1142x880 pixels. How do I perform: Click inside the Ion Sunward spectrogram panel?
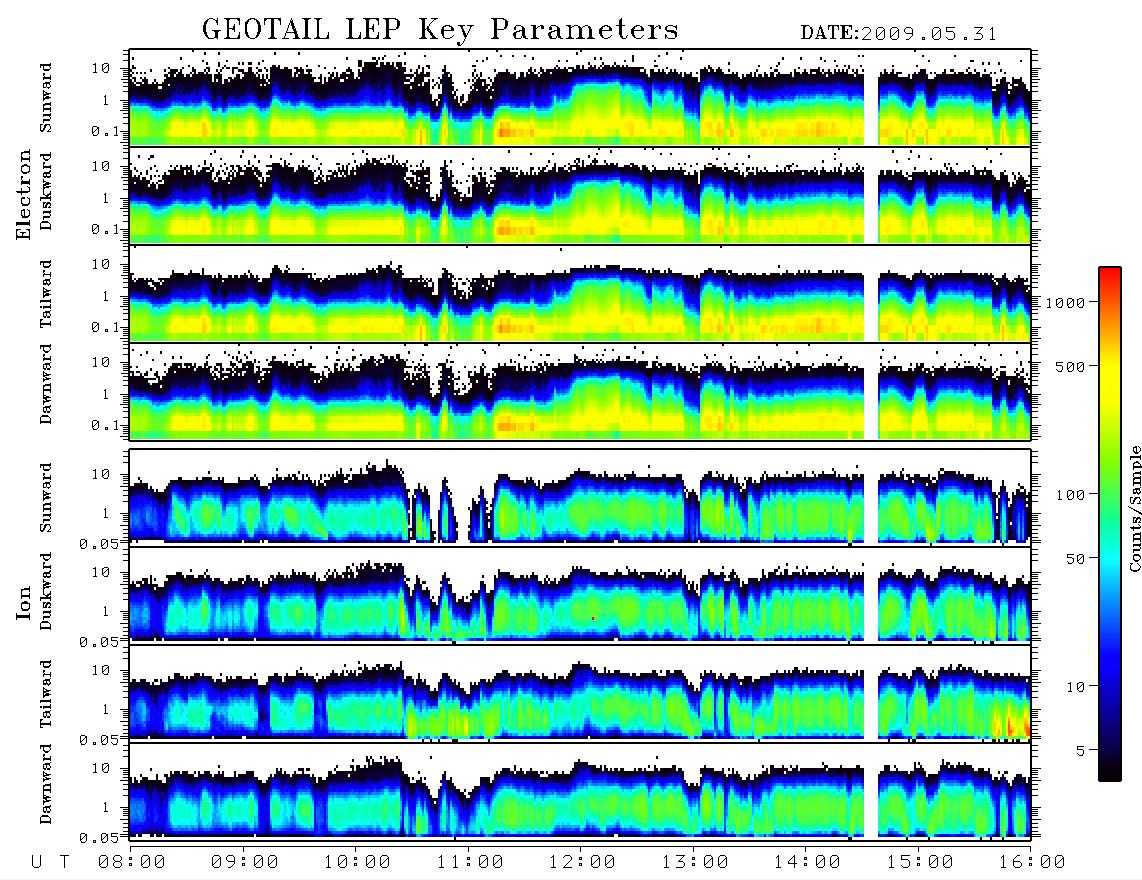[580, 496]
